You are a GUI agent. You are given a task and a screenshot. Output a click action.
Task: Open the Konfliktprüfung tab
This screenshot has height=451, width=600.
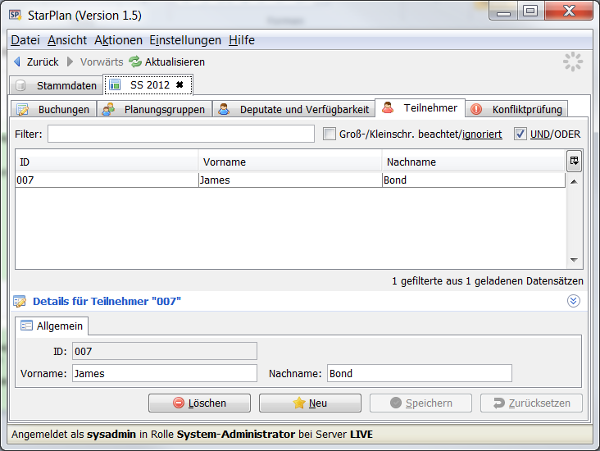pos(516,109)
